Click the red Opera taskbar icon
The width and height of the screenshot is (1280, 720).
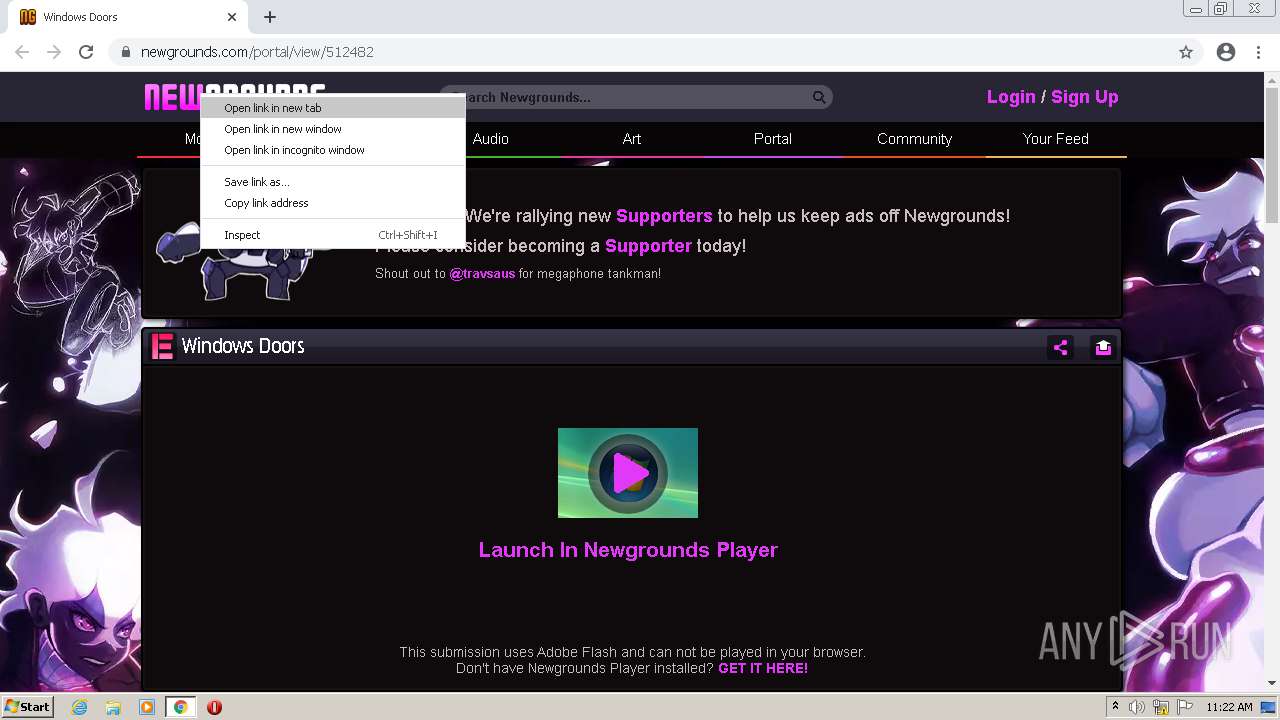(x=214, y=707)
